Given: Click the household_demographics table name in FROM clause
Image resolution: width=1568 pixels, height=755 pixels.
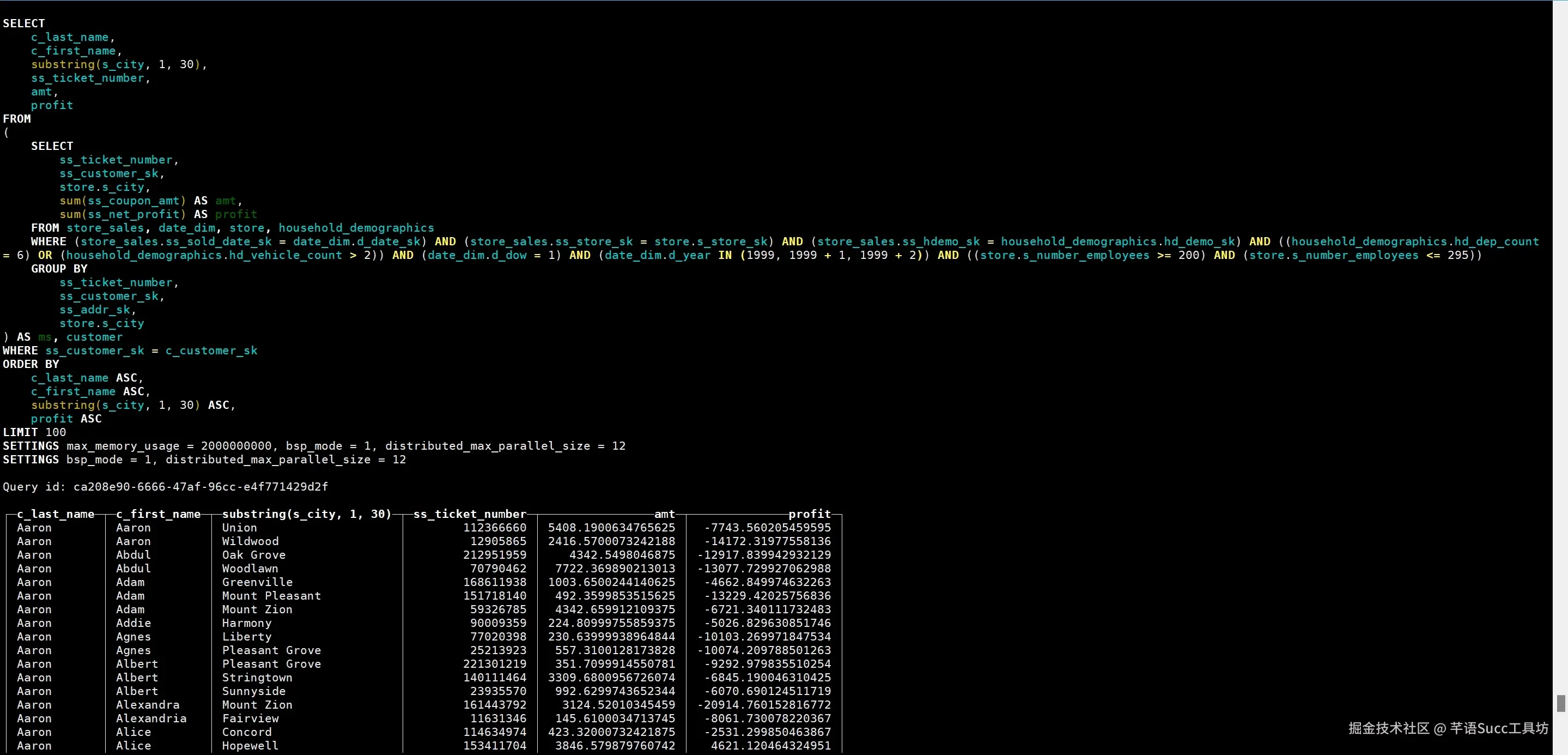Looking at the screenshot, I should [356, 228].
